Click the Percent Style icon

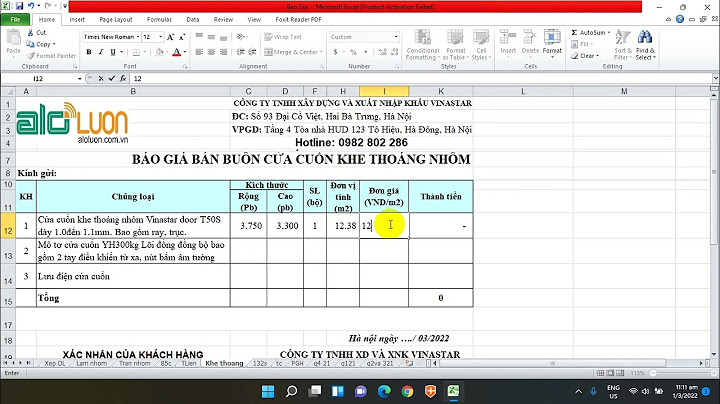coord(353,52)
